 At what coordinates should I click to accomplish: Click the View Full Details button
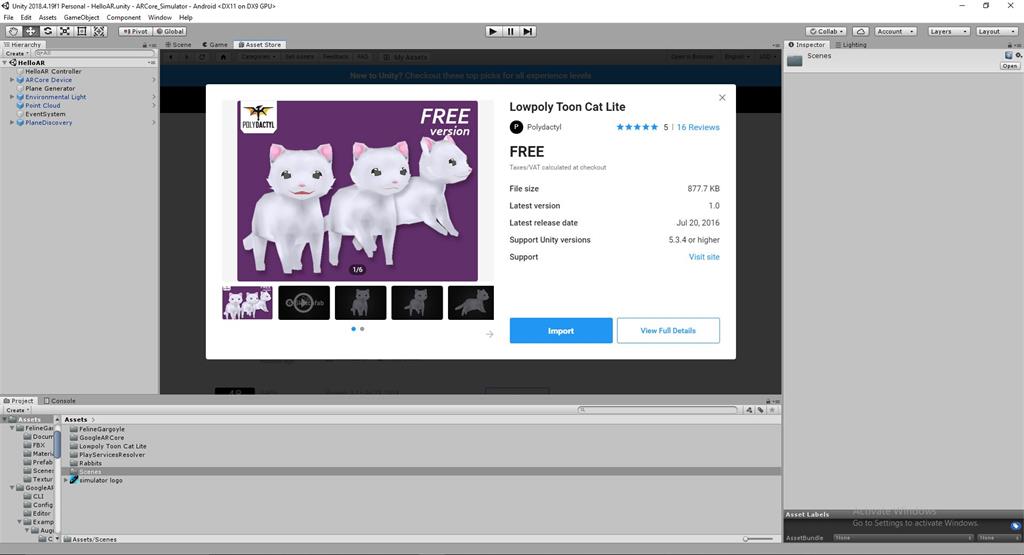pyautogui.click(x=668, y=330)
